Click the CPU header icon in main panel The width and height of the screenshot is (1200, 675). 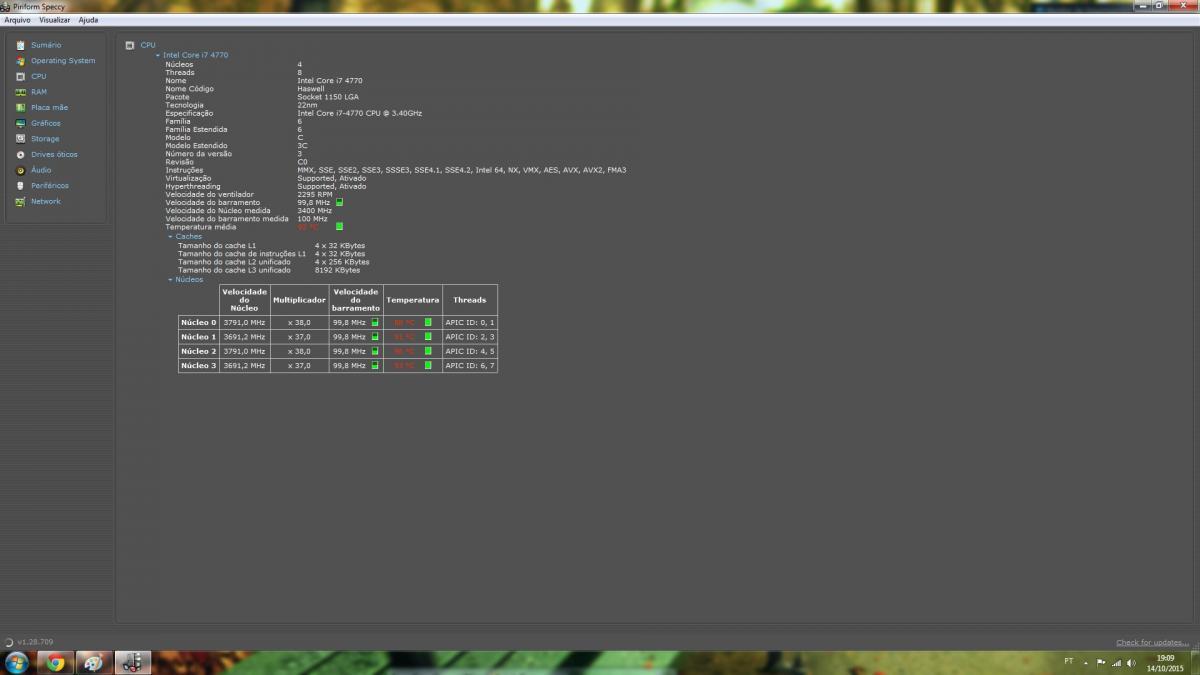click(x=130, y=45)
